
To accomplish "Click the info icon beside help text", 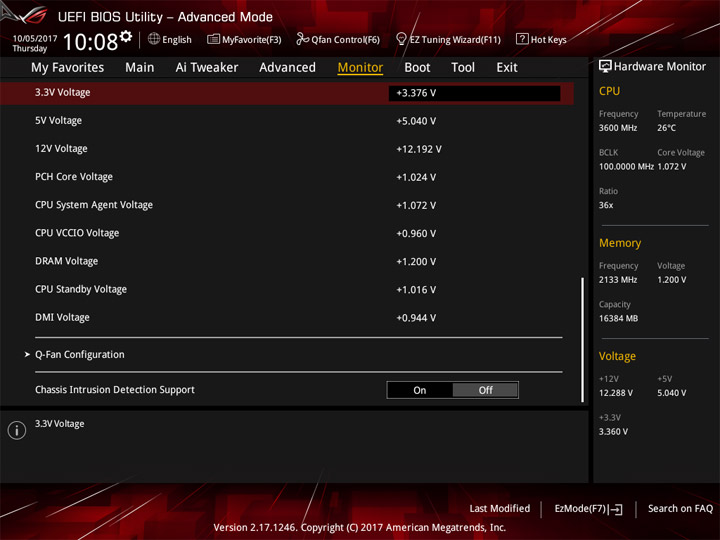I will point(17,430).
